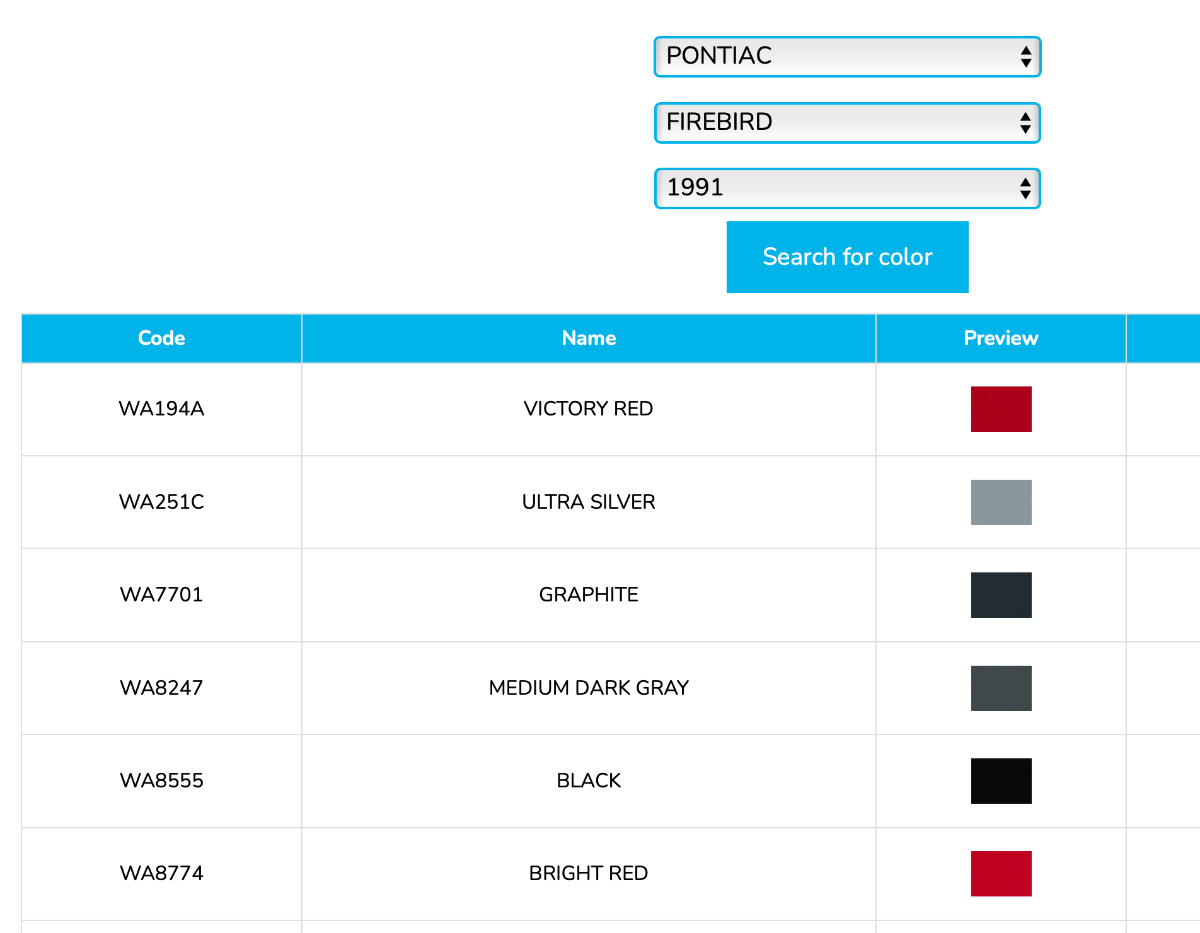1200x933 pixels.
Task: Click the Search for color button
Action: 847,257
